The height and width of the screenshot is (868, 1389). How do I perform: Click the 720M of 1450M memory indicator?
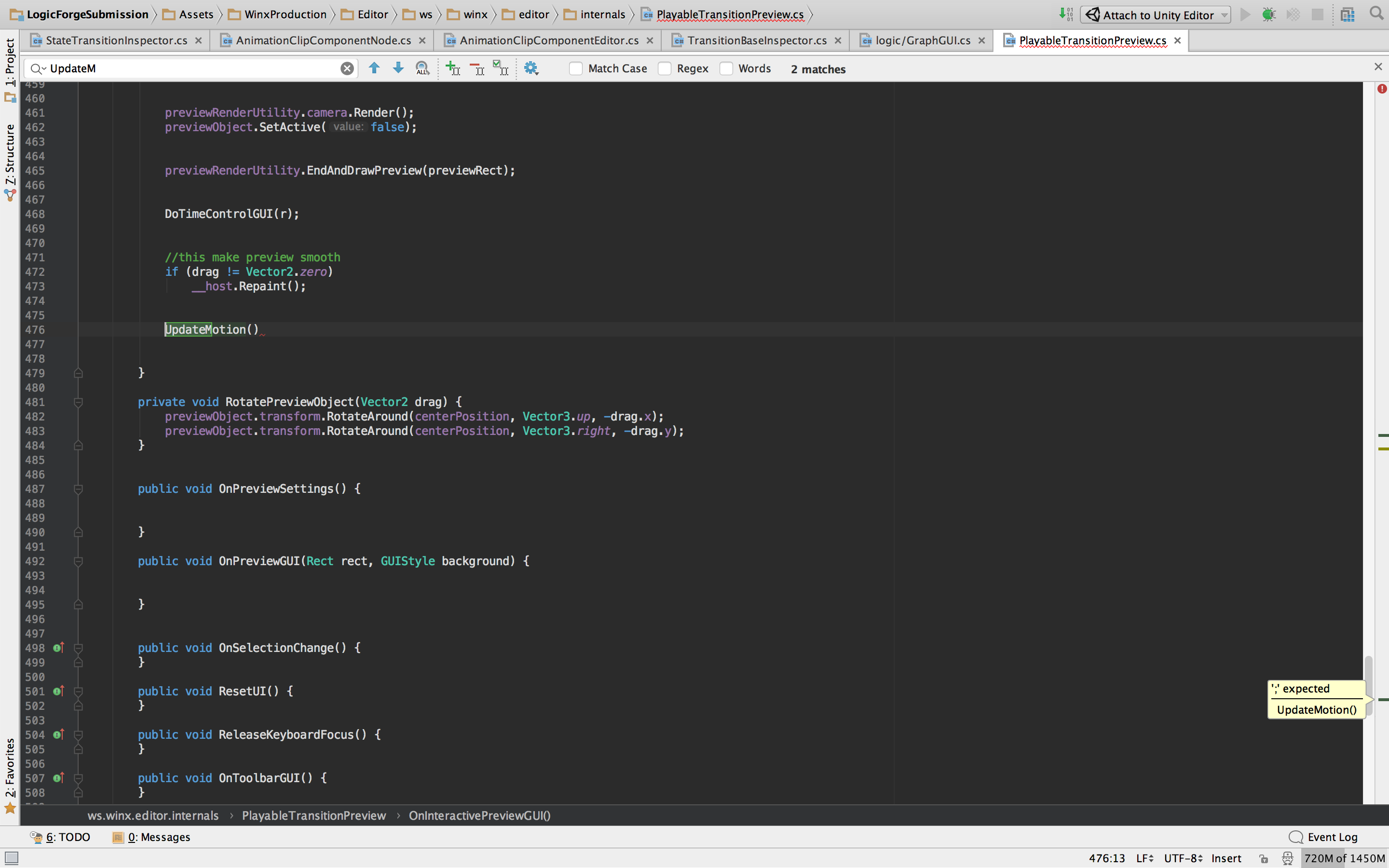tap(1344, 858)
